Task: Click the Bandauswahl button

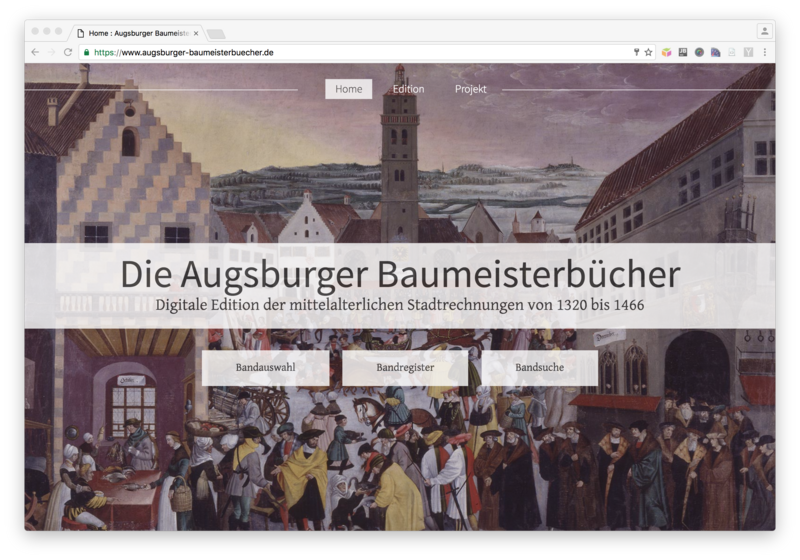Action: click(x=265, y=368)
